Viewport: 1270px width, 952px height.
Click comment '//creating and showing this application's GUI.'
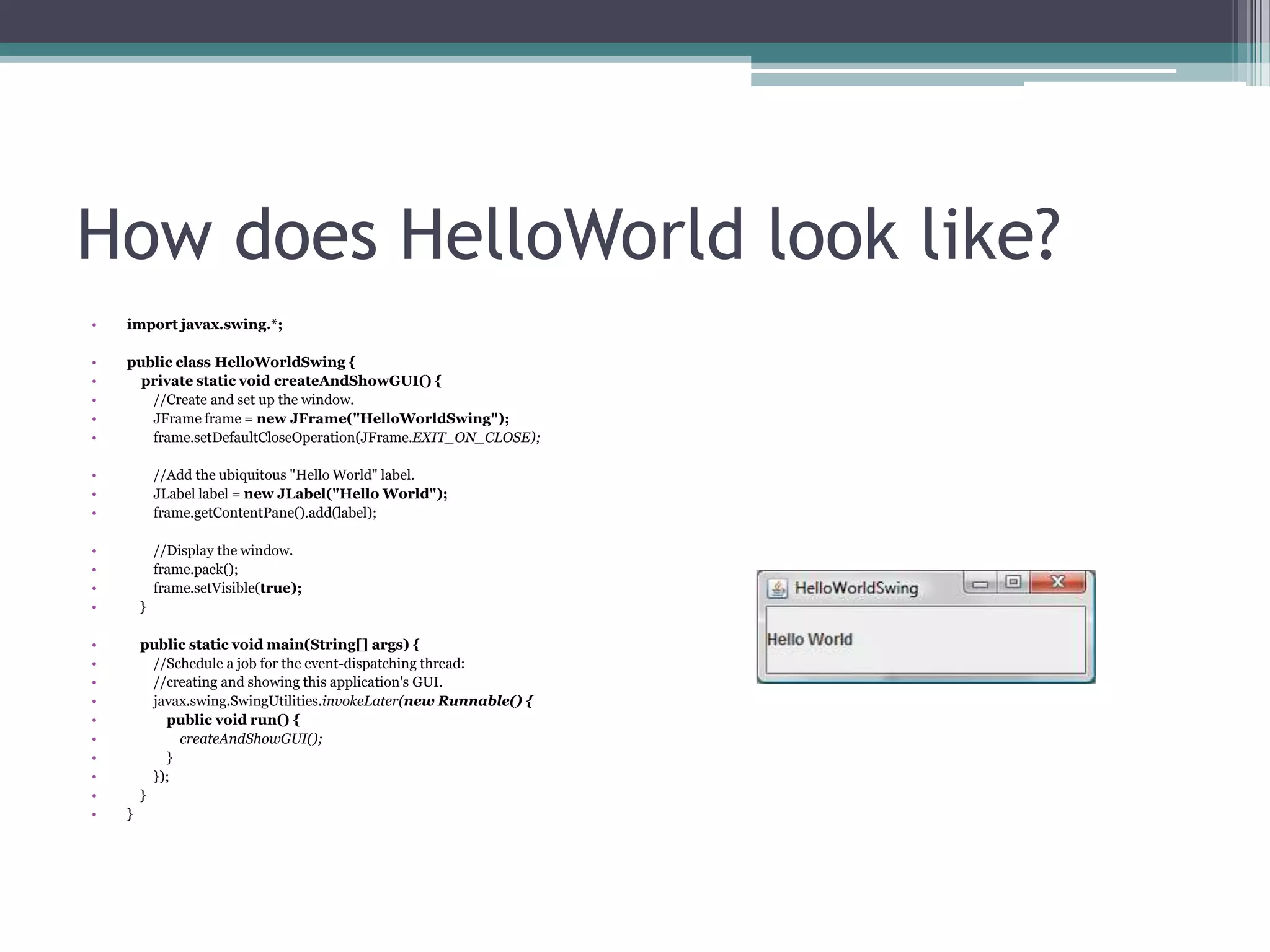tap(298, 682)
